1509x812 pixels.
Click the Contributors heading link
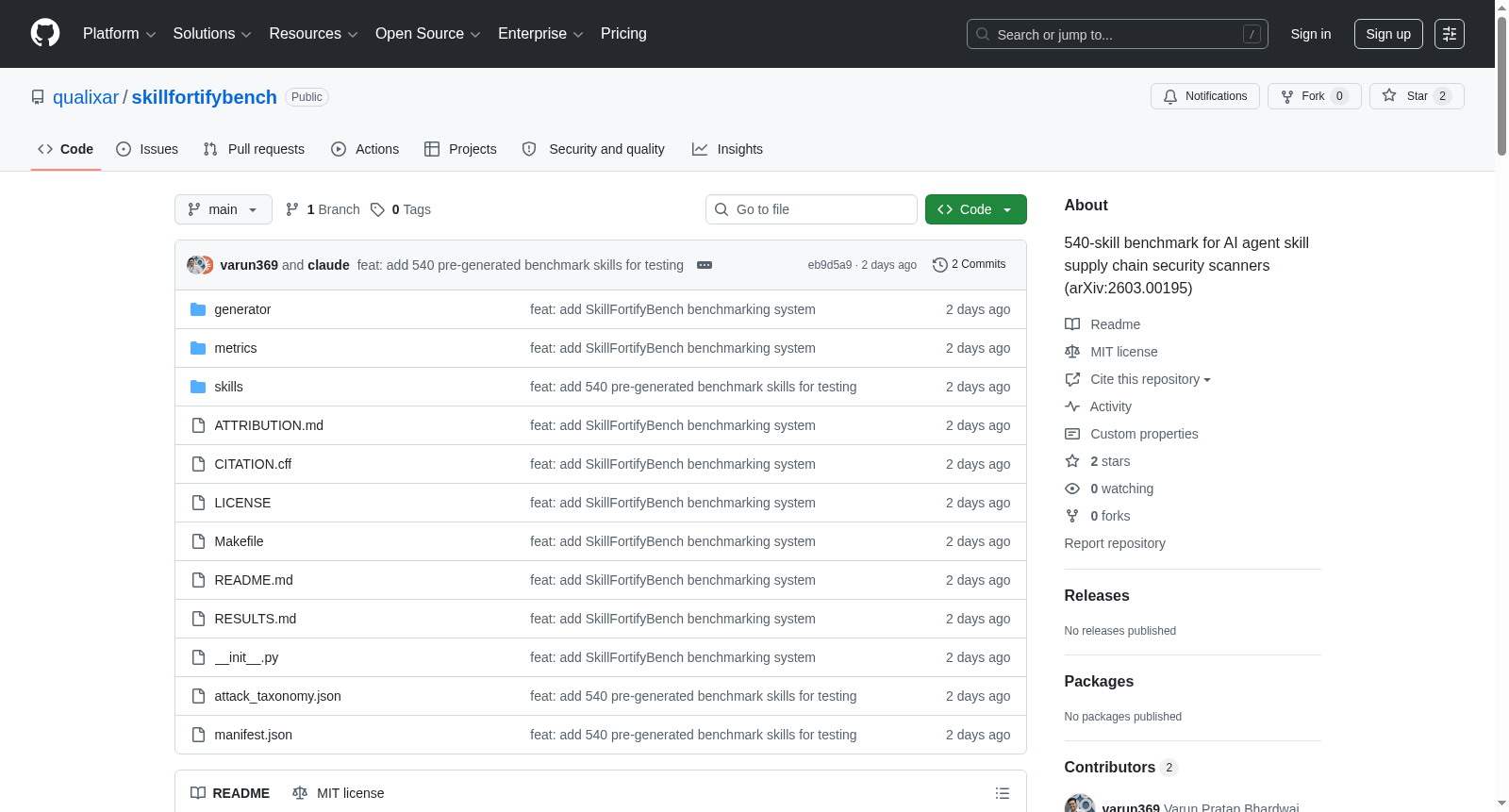pyautogui.click(x=1120, y=768)
